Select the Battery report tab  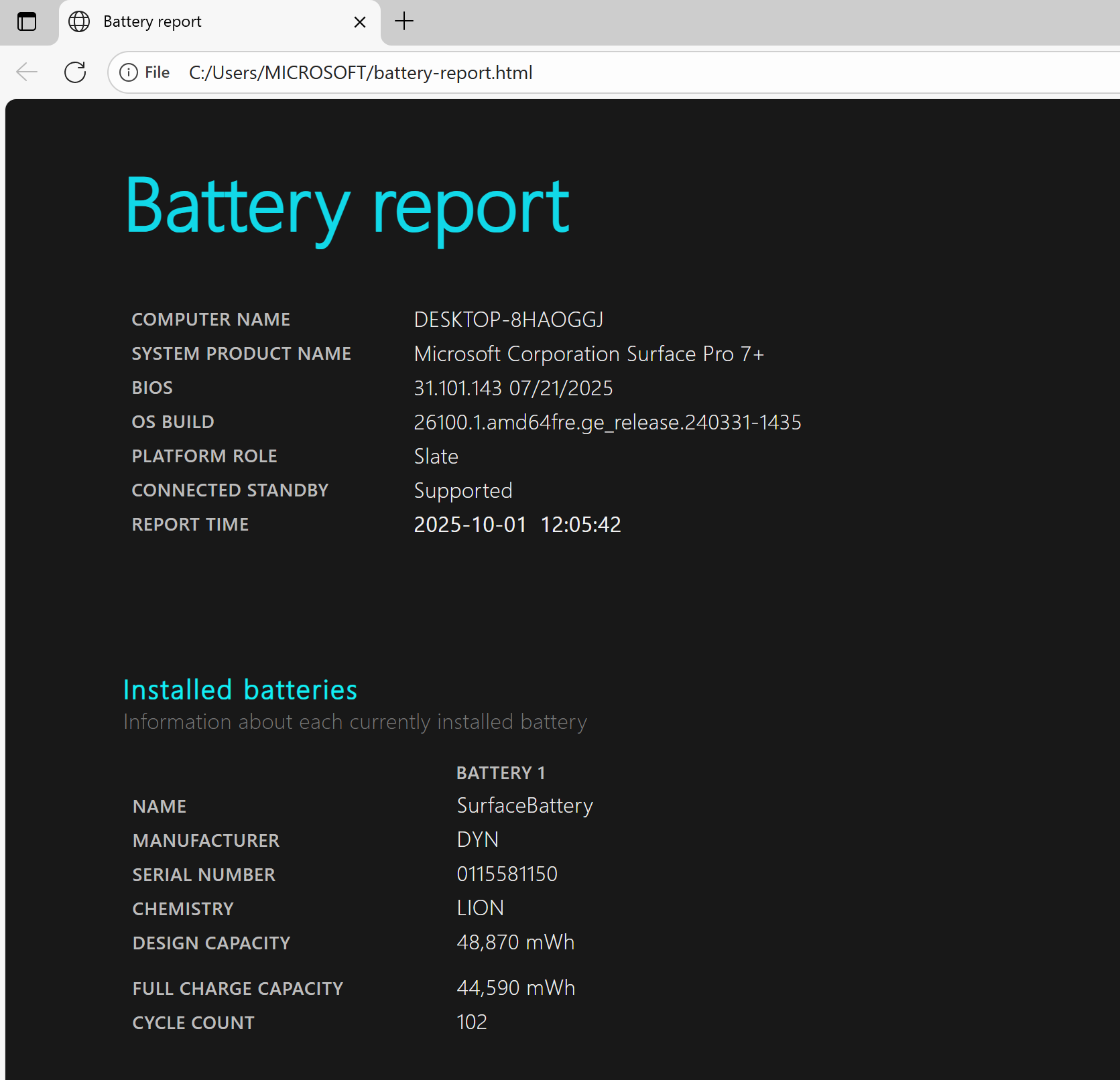coord(201,22)
